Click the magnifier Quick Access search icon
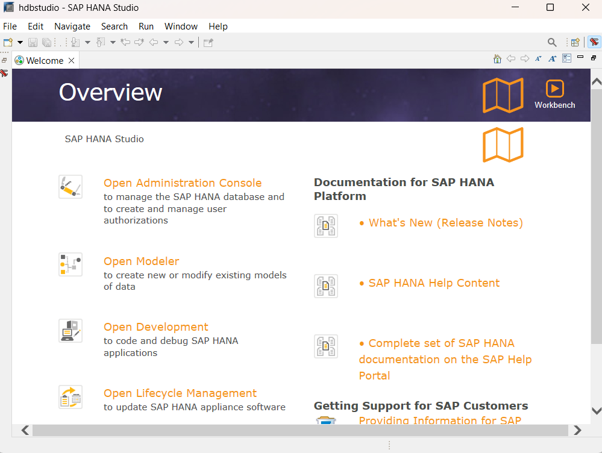 (552, 42)
